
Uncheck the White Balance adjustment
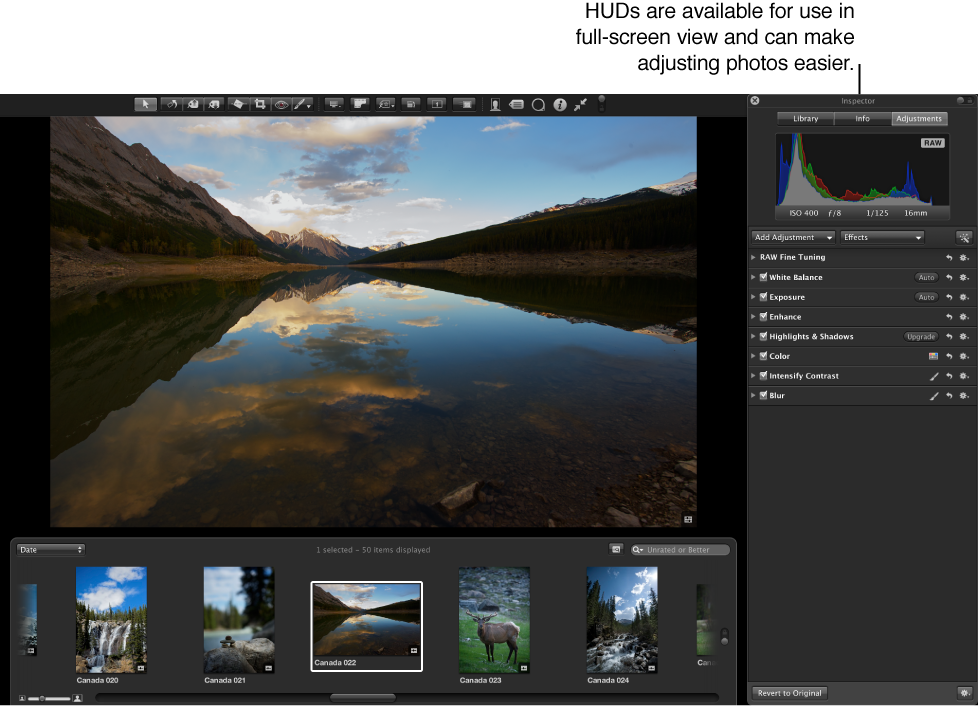(763, 277)
